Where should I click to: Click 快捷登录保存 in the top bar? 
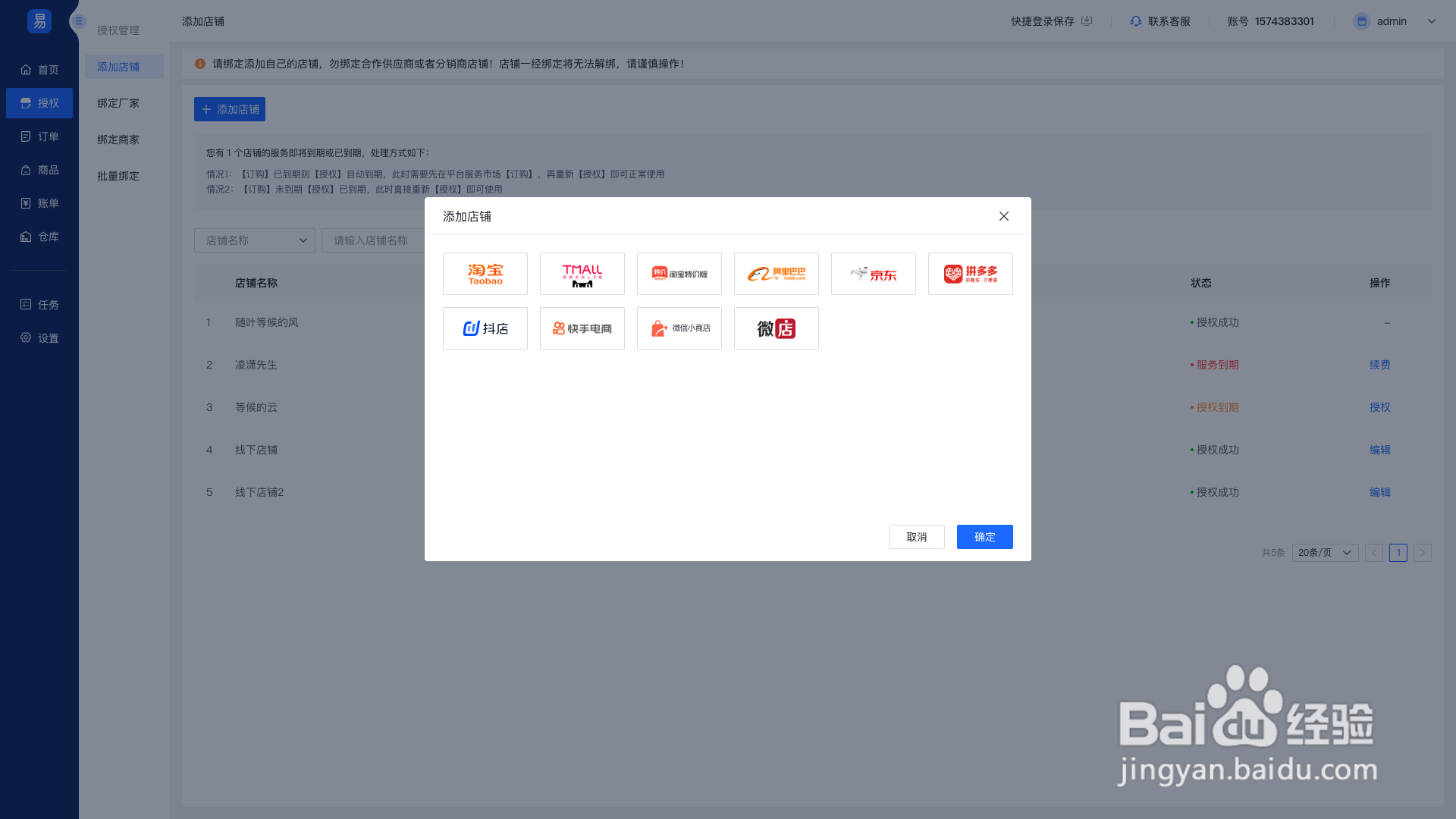[x=1043, y=21]
